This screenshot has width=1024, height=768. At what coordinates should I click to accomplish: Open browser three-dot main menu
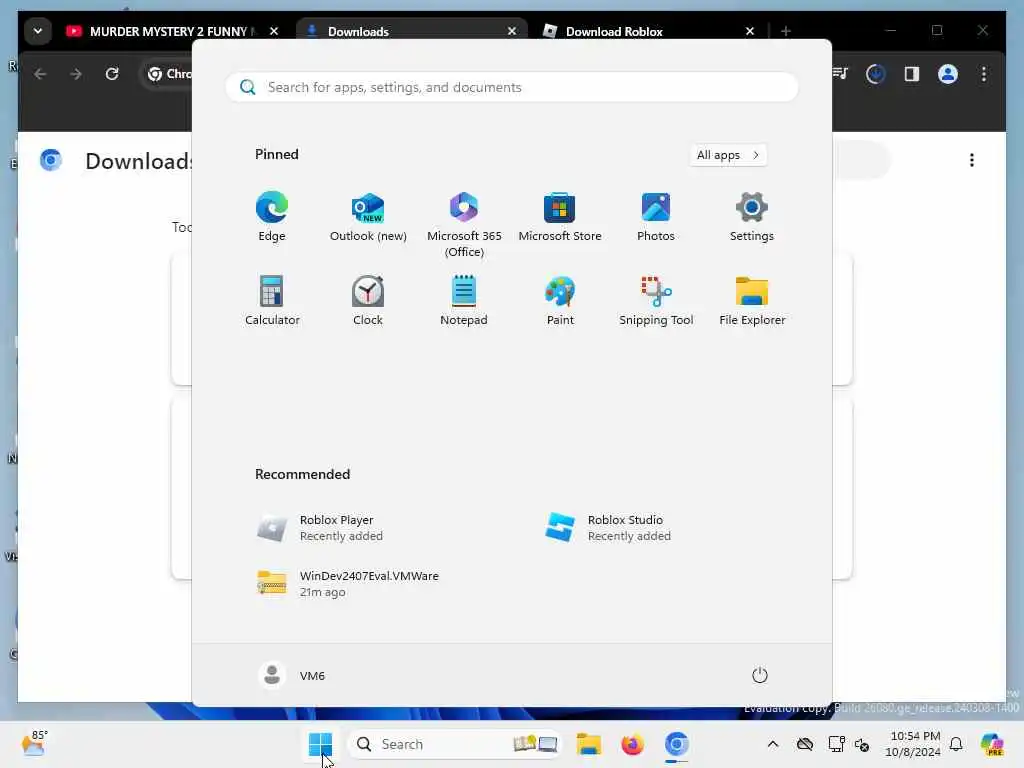(984, 74)
